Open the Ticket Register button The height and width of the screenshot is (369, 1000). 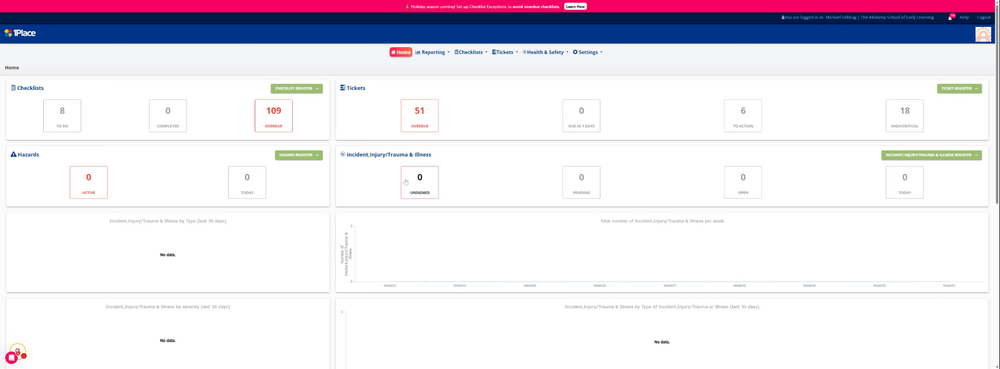point(959,89)
